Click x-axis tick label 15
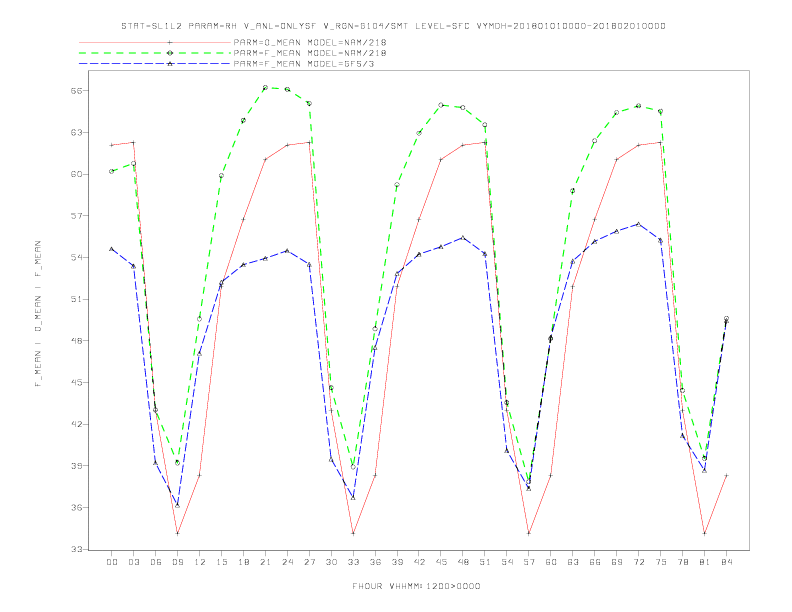Screen dimensions: 792x612 pyautogui.click(x=221, y=562)
